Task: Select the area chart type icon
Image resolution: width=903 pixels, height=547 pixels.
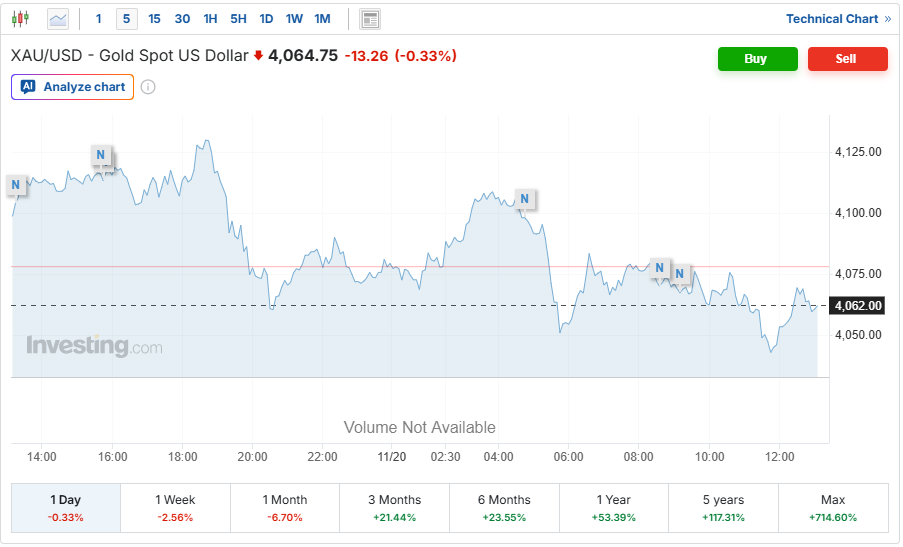Action: coord(58,19)
